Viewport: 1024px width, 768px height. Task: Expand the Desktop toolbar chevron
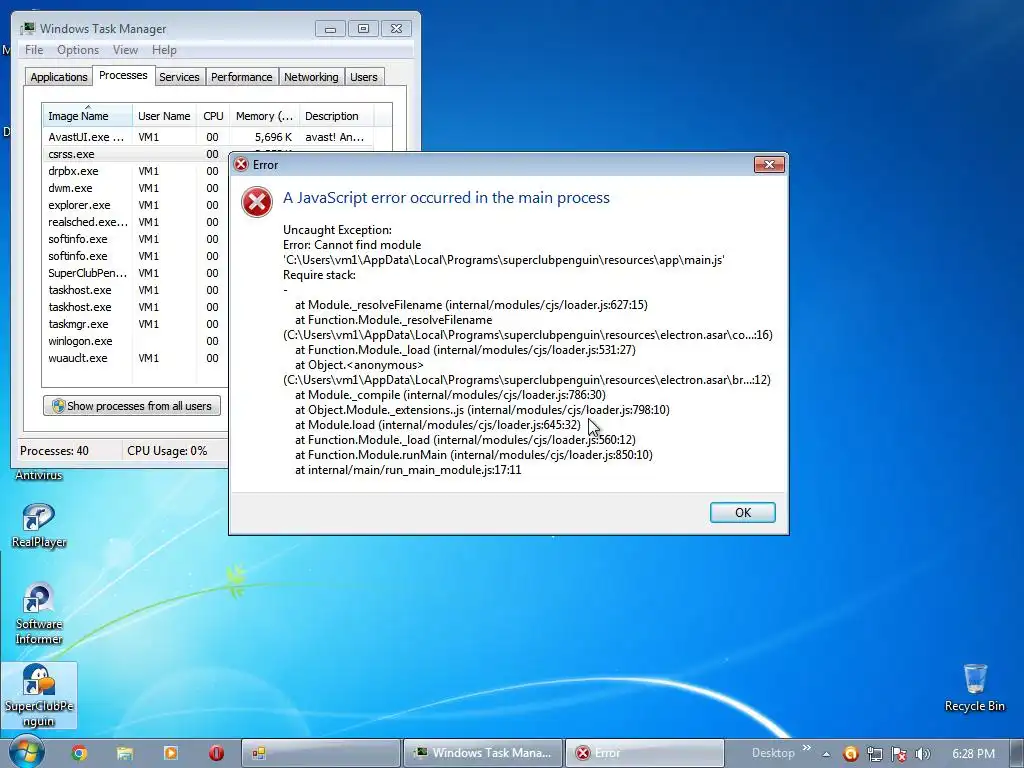pyautogui.click(x=807, y=748)
